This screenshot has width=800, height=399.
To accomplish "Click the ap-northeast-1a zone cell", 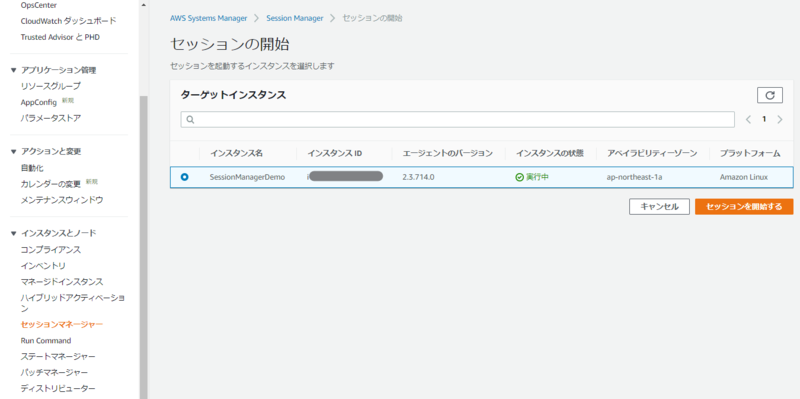I will [x=635, y=178].
